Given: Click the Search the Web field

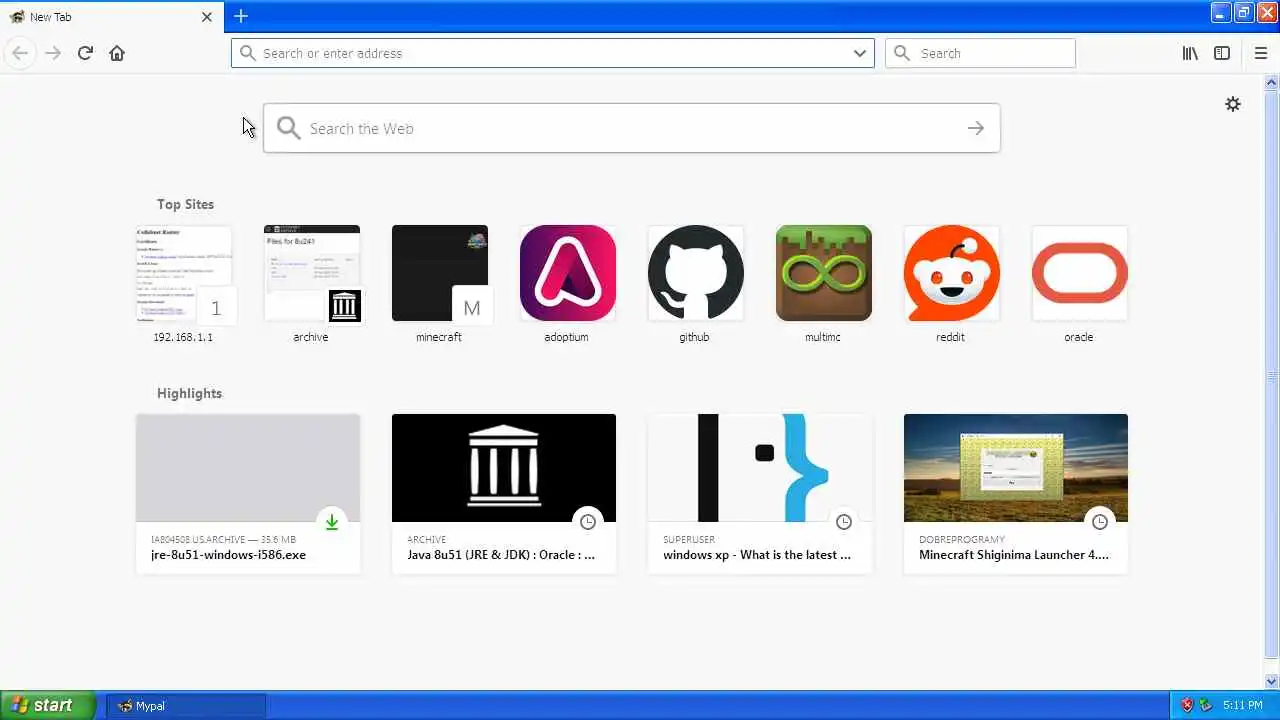Looking at the screenshot, I should click(631, 128).
